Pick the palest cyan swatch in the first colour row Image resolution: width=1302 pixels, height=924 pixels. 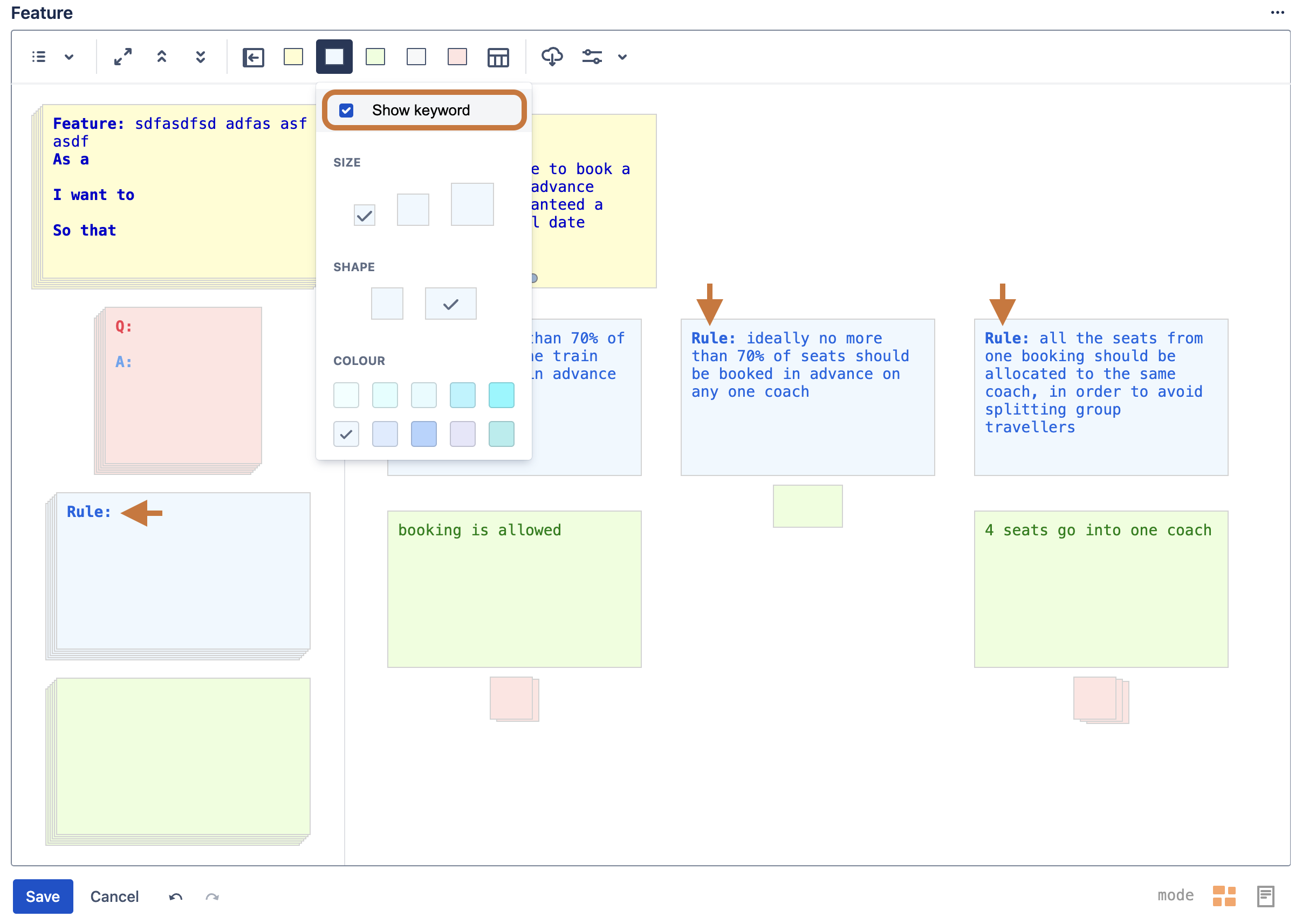point(346,395)
